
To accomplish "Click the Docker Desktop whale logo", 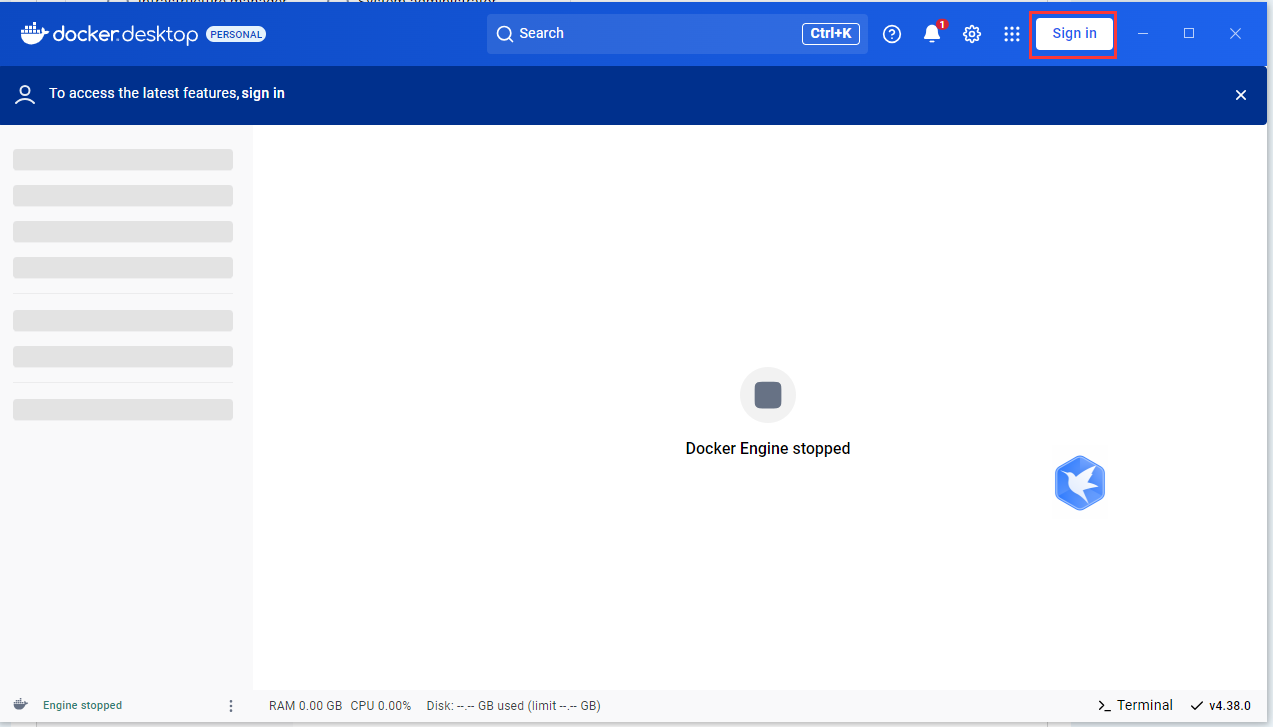I will pyautogui.click(x=34, y=33).
